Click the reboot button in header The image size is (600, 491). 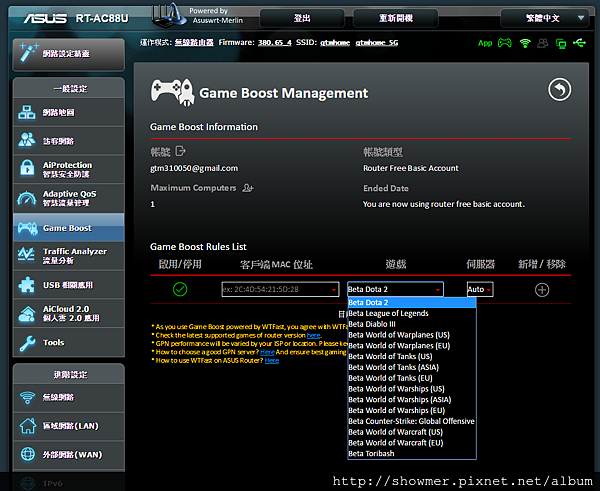pos(396,18)
